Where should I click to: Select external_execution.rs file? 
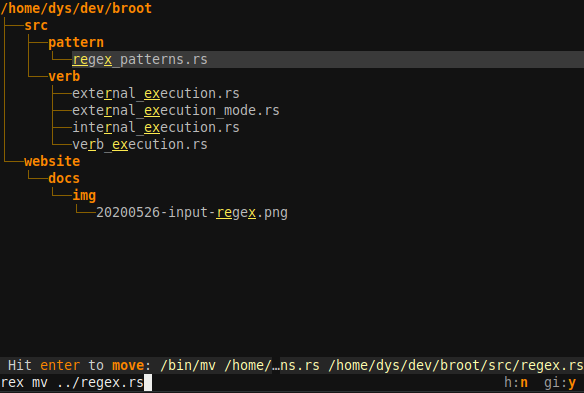point(156,94)
